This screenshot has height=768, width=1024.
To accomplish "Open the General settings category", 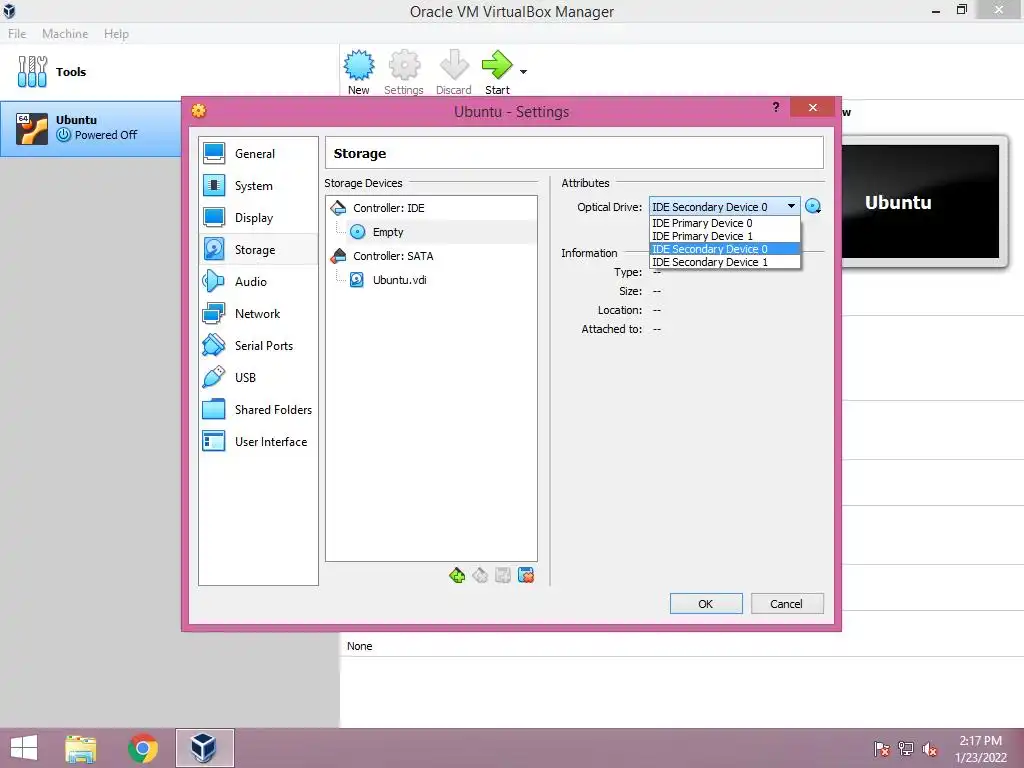I will (258, 153).
